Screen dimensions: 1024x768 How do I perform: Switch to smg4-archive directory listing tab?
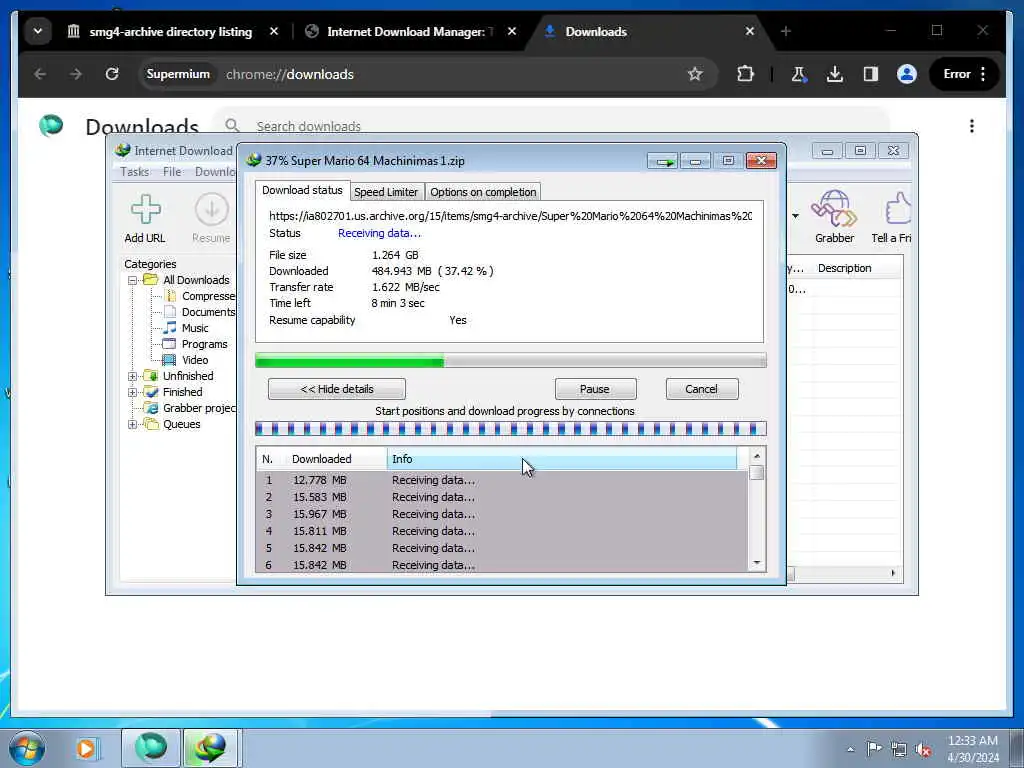(x=171, y=31)
